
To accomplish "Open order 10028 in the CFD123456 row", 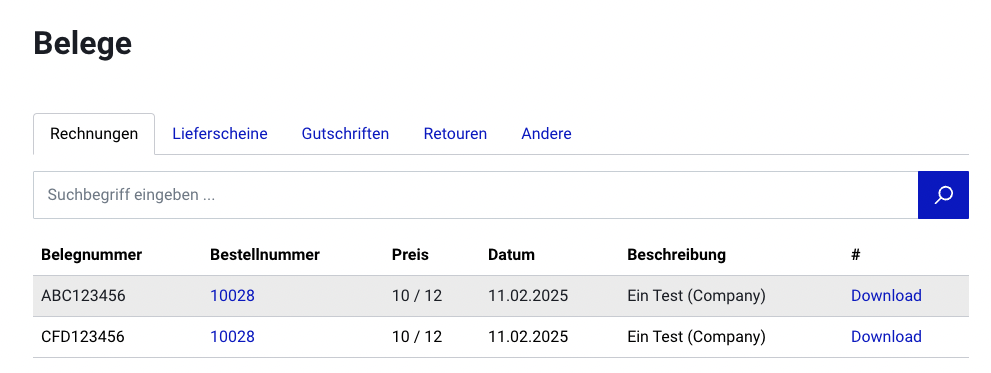I will pyautogui.click(x=233, y=336).
